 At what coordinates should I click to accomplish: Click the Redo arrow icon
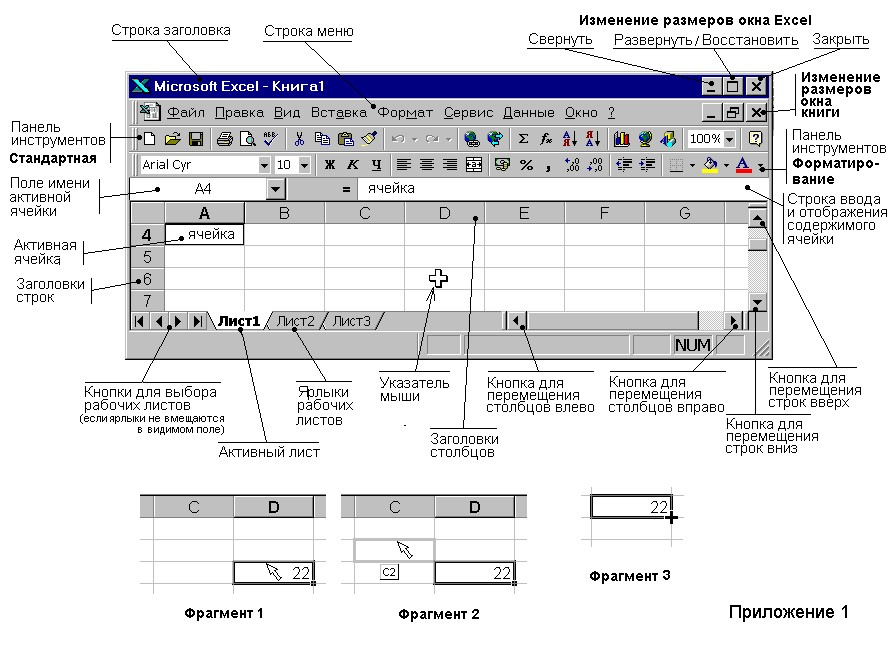[433, 139]
